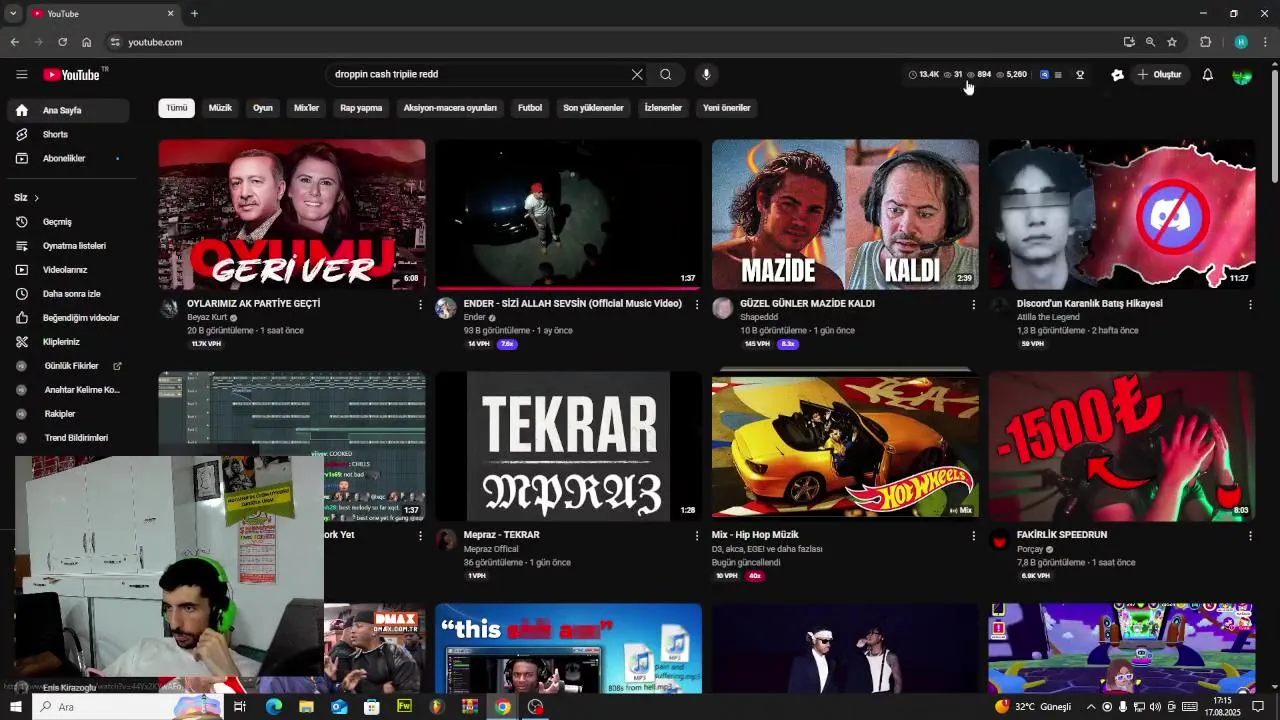
Task: Select the Oyun filter chip
Action: (263, 108)
